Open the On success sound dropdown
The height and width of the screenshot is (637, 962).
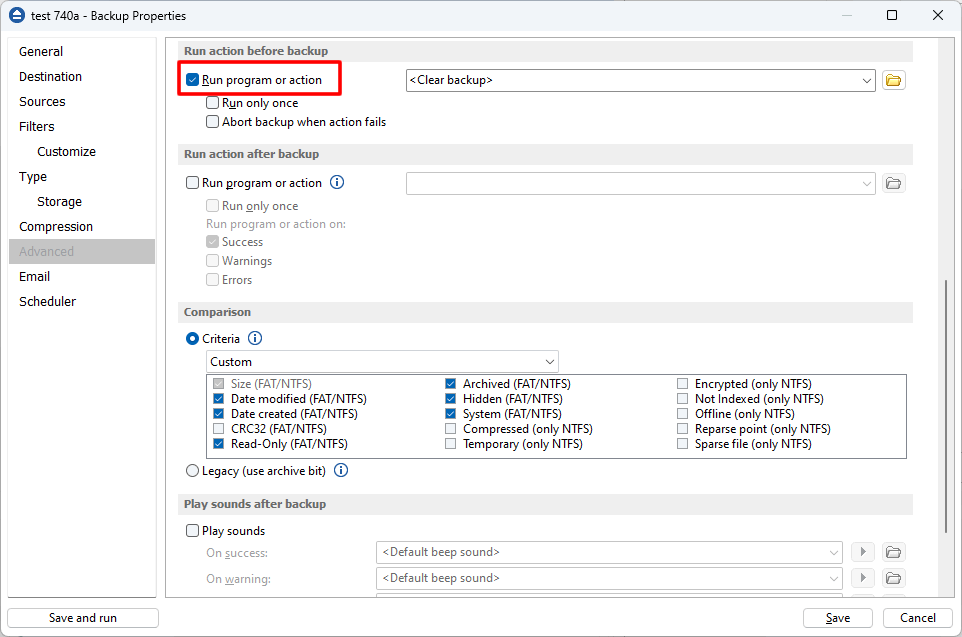point(834,552)
